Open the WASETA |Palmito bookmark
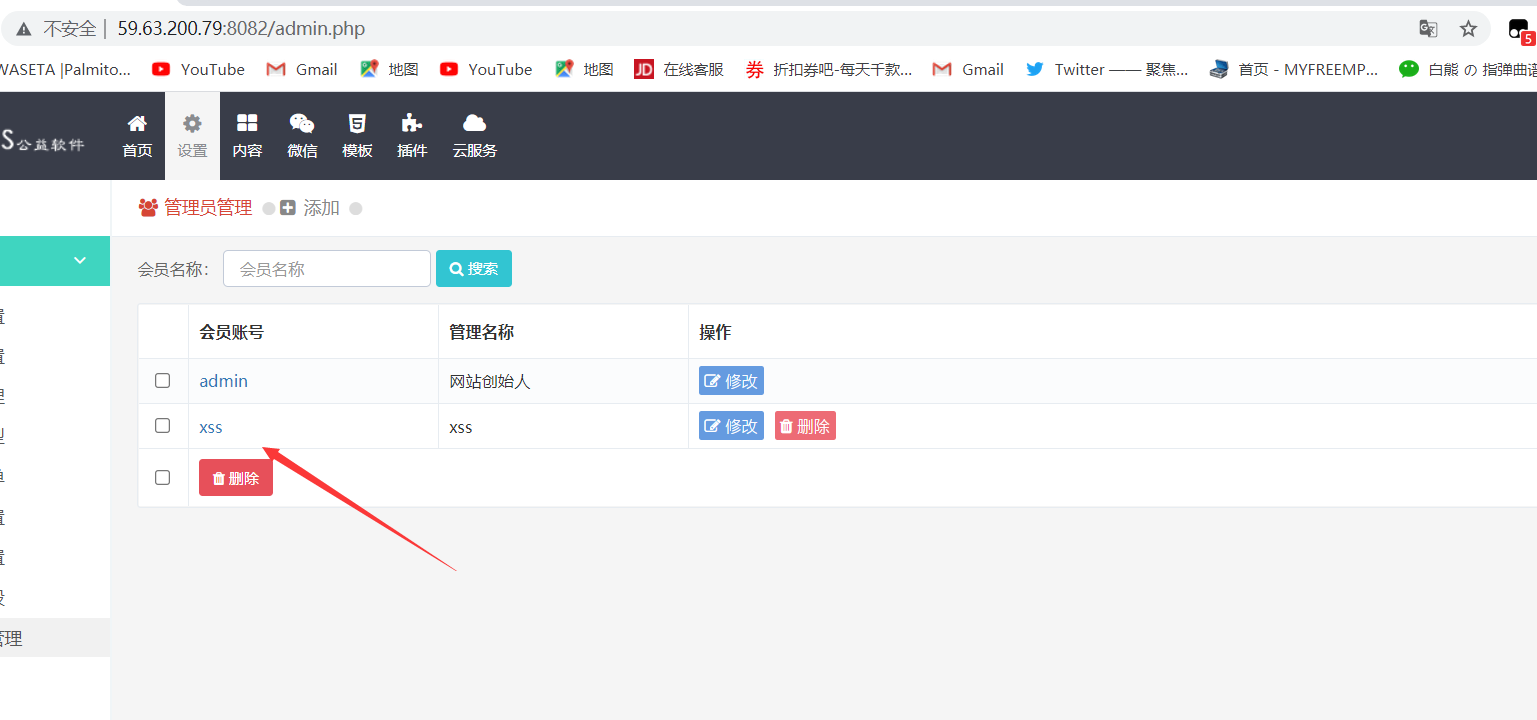Screen dimensions: 1537x720 [x=65, y=69]
